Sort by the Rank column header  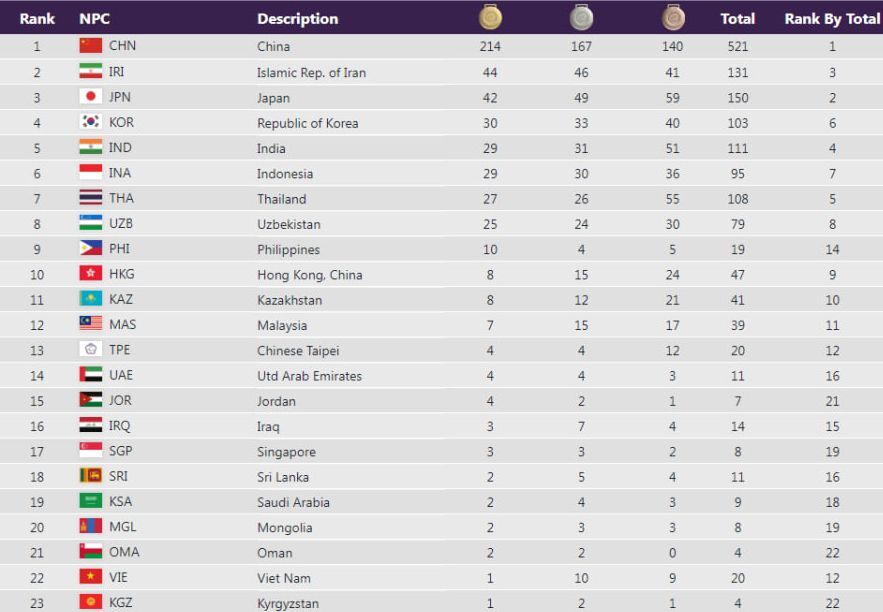tap(37, 18)
